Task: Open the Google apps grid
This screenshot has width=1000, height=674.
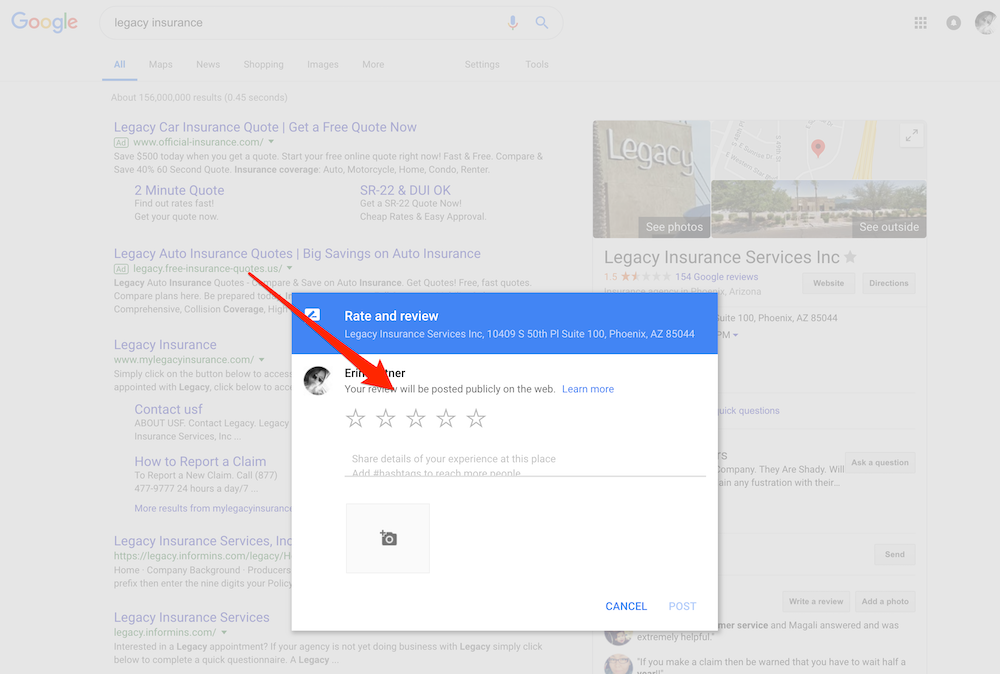Action: (920, 23)
